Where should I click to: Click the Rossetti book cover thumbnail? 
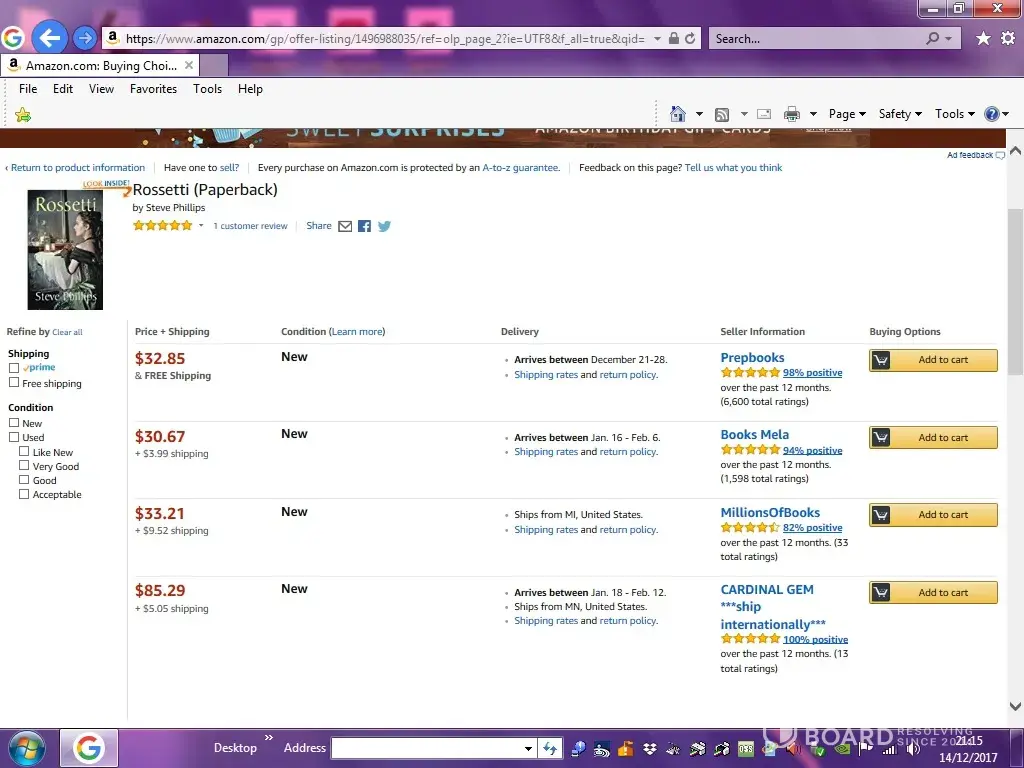click(65, 250)
